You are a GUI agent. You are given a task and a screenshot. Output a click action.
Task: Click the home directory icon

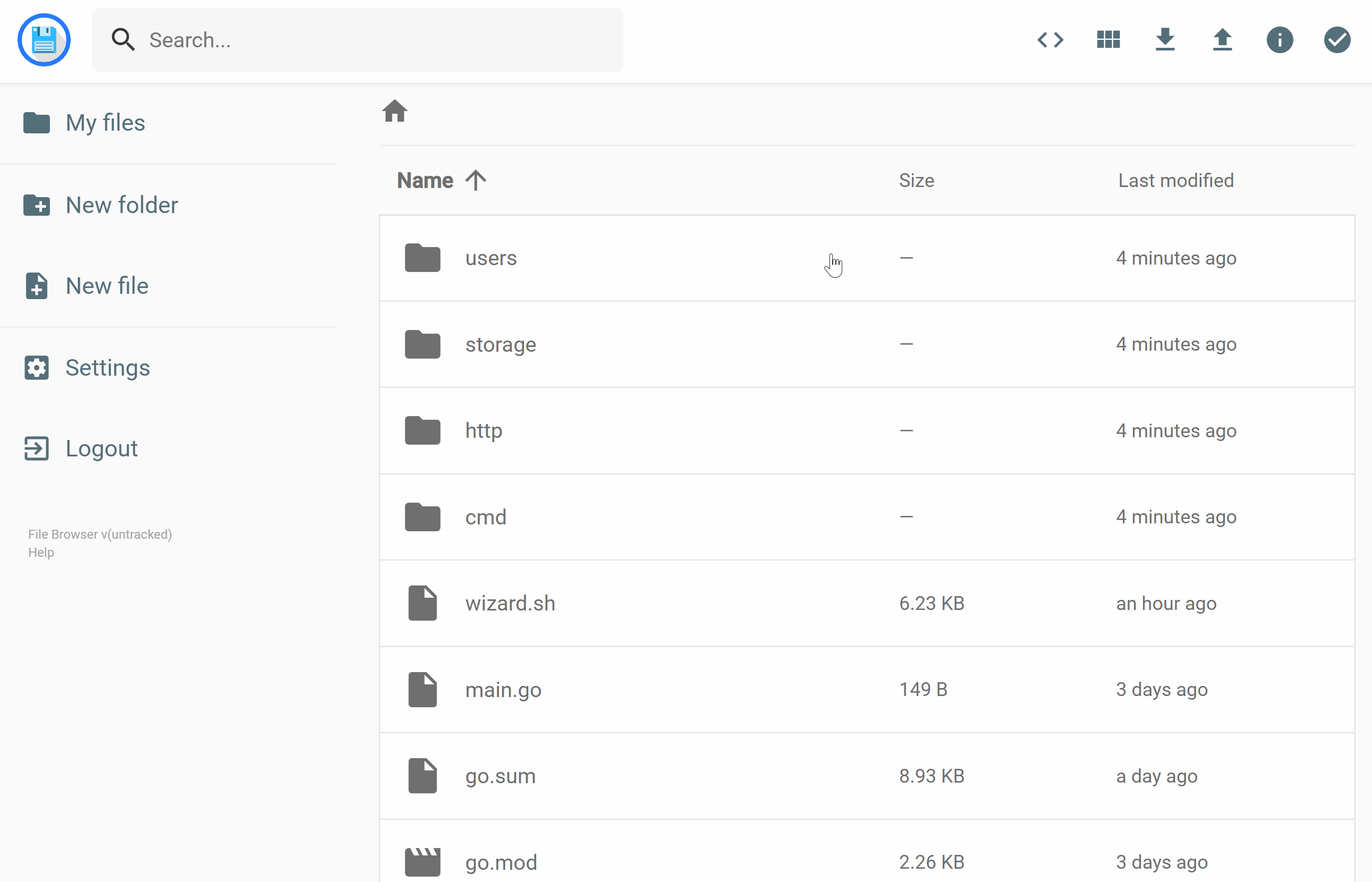(x=395, y=111)
